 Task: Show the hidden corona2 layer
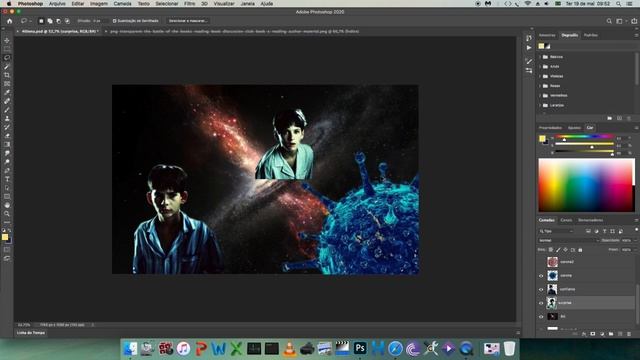[541, 262]
